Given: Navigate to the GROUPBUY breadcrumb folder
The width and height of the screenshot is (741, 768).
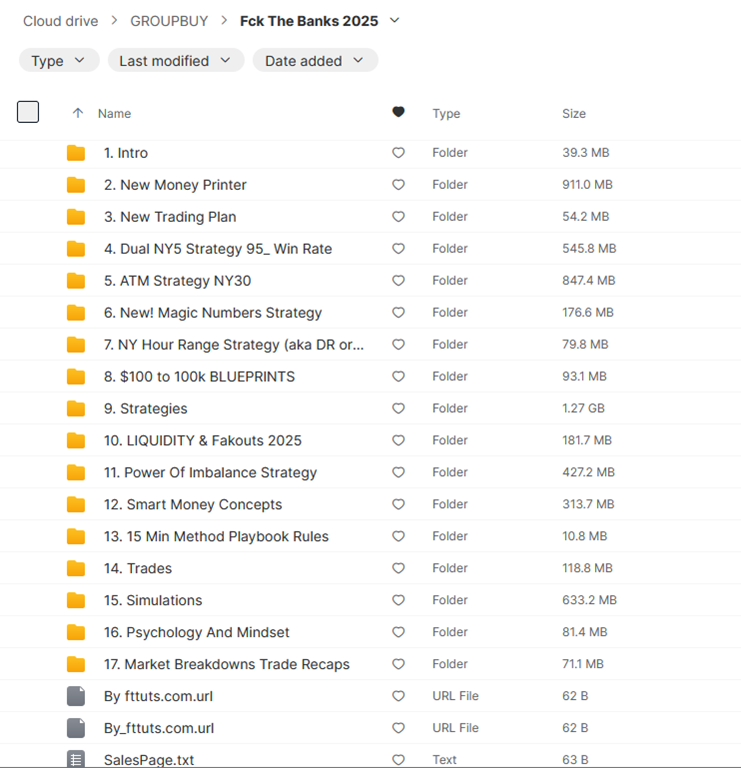Looking at the screenshot, I should [x=168, y=20].
